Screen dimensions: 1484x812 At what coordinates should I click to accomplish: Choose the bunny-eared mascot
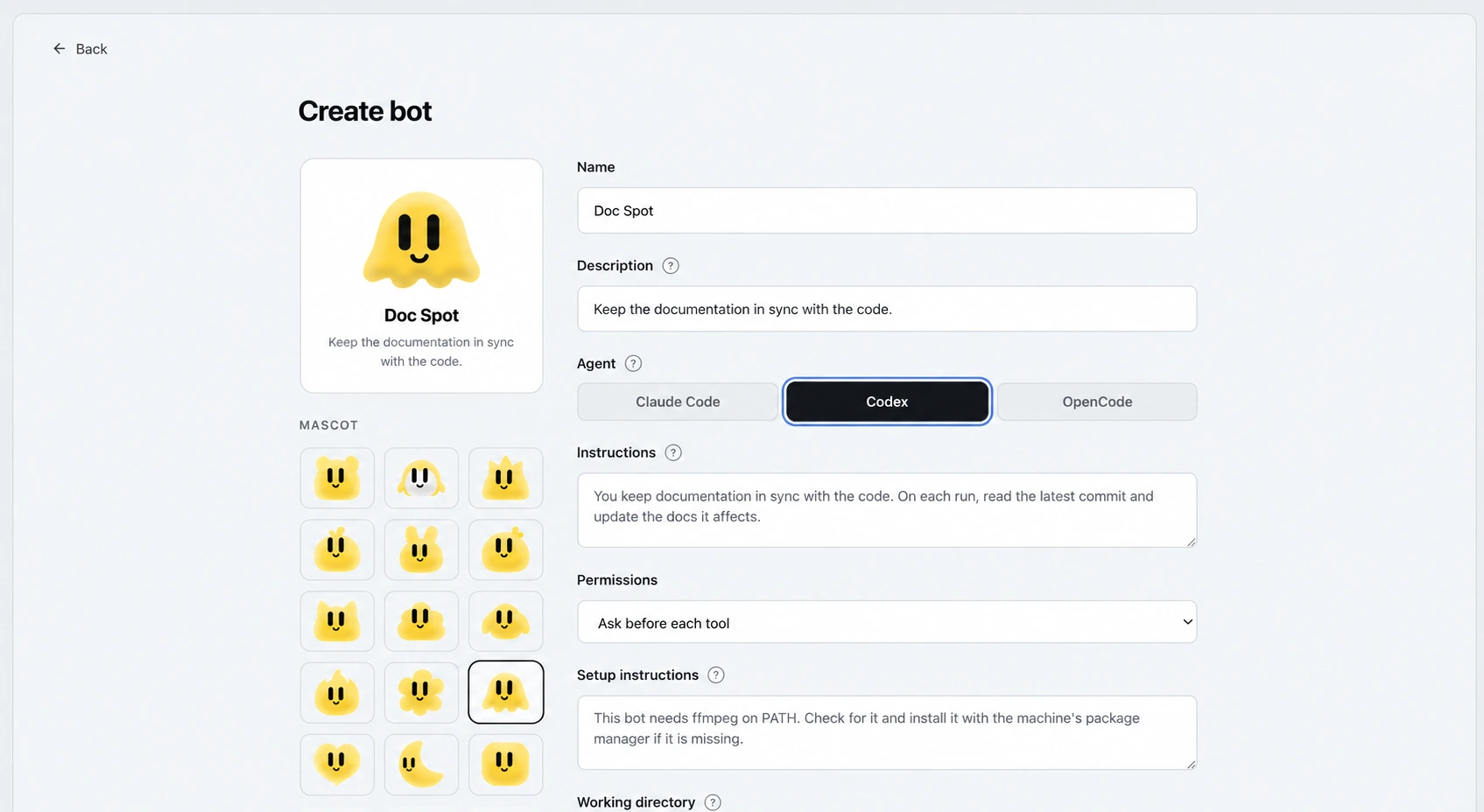[421, 550]
